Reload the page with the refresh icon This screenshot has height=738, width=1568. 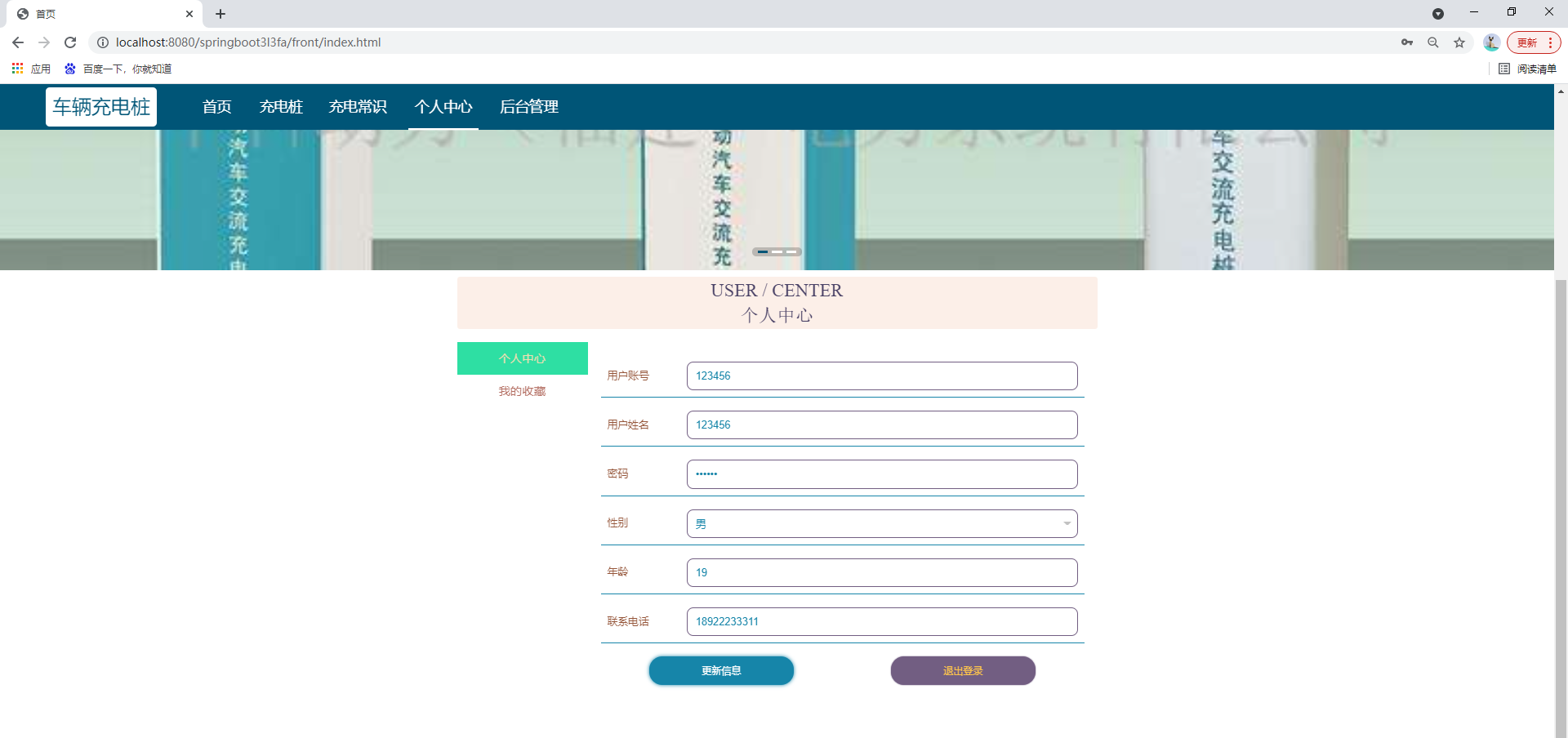[70, 42]
